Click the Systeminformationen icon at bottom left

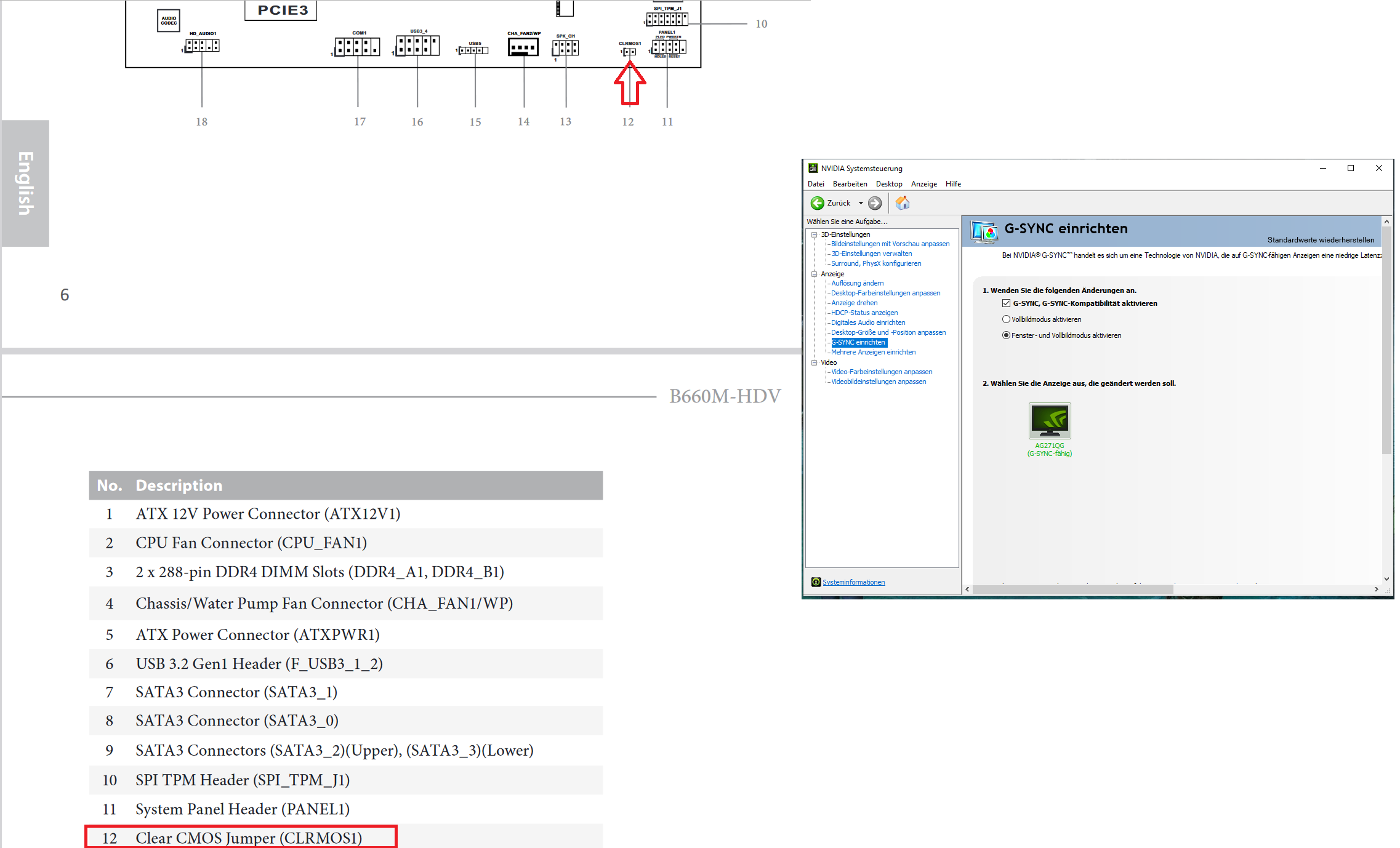816,582
